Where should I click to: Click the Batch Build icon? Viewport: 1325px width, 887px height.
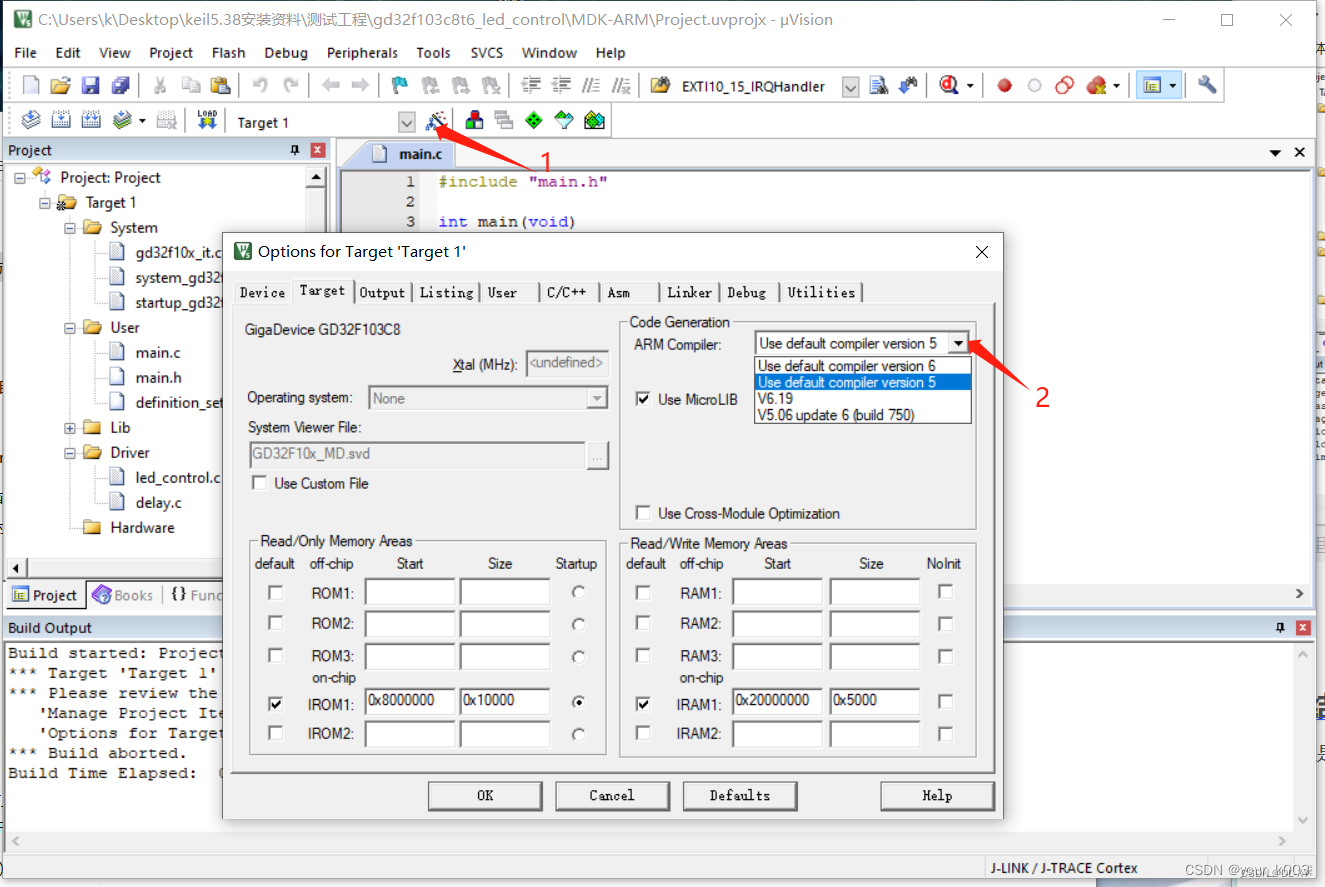[122, 121]
